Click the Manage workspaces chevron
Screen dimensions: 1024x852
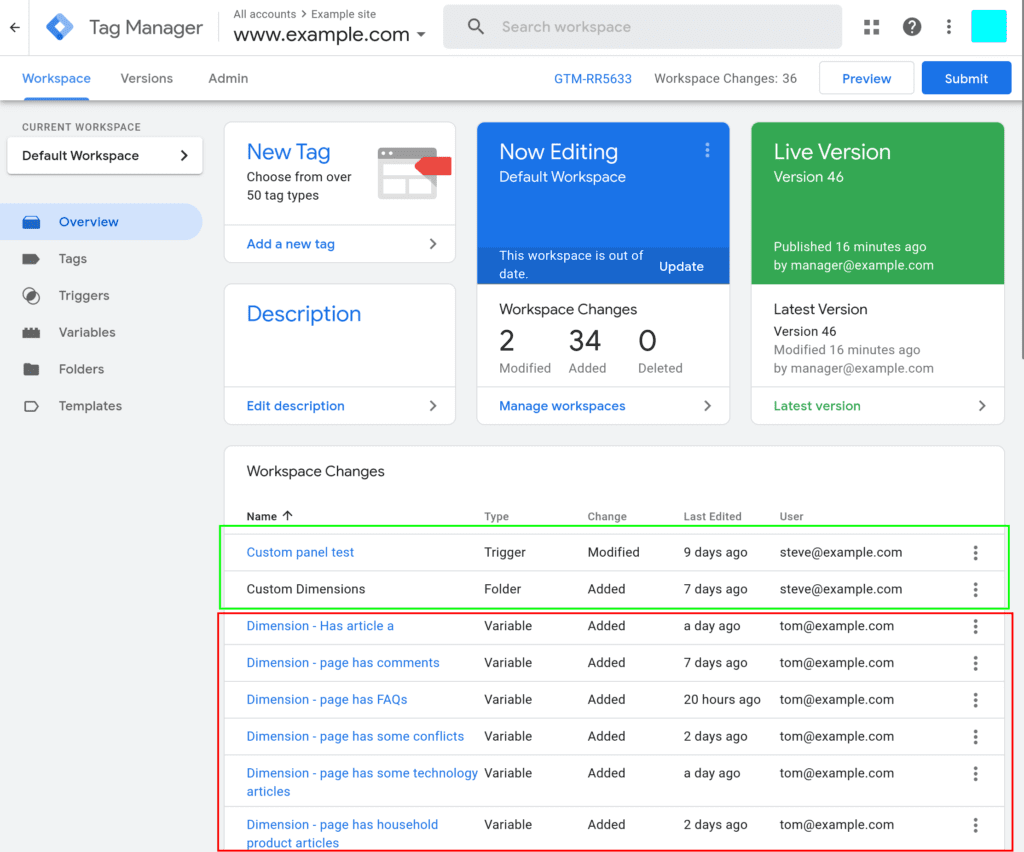point(707,405)
